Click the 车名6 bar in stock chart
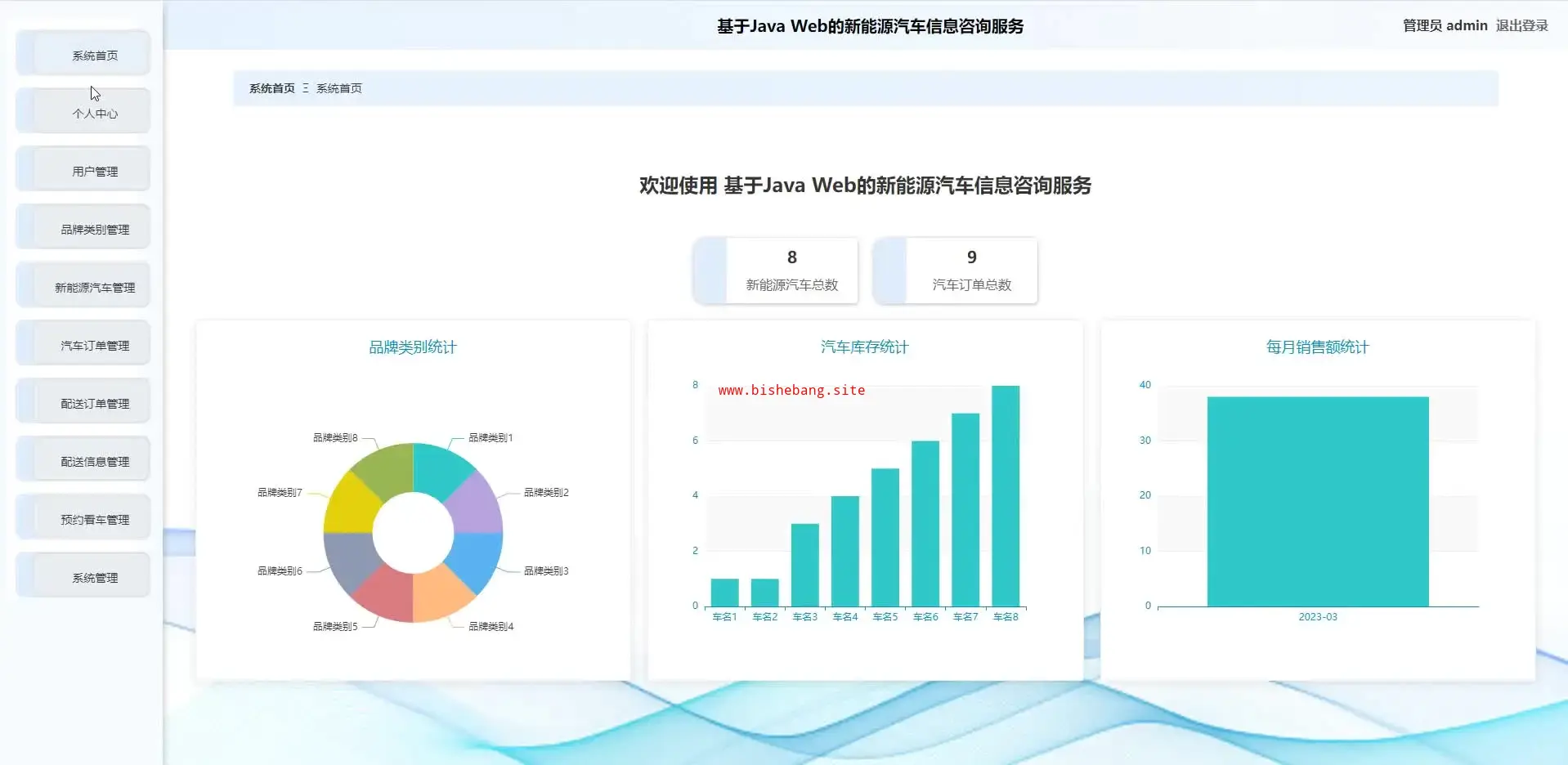1568x765 pixels. (925, 524)
